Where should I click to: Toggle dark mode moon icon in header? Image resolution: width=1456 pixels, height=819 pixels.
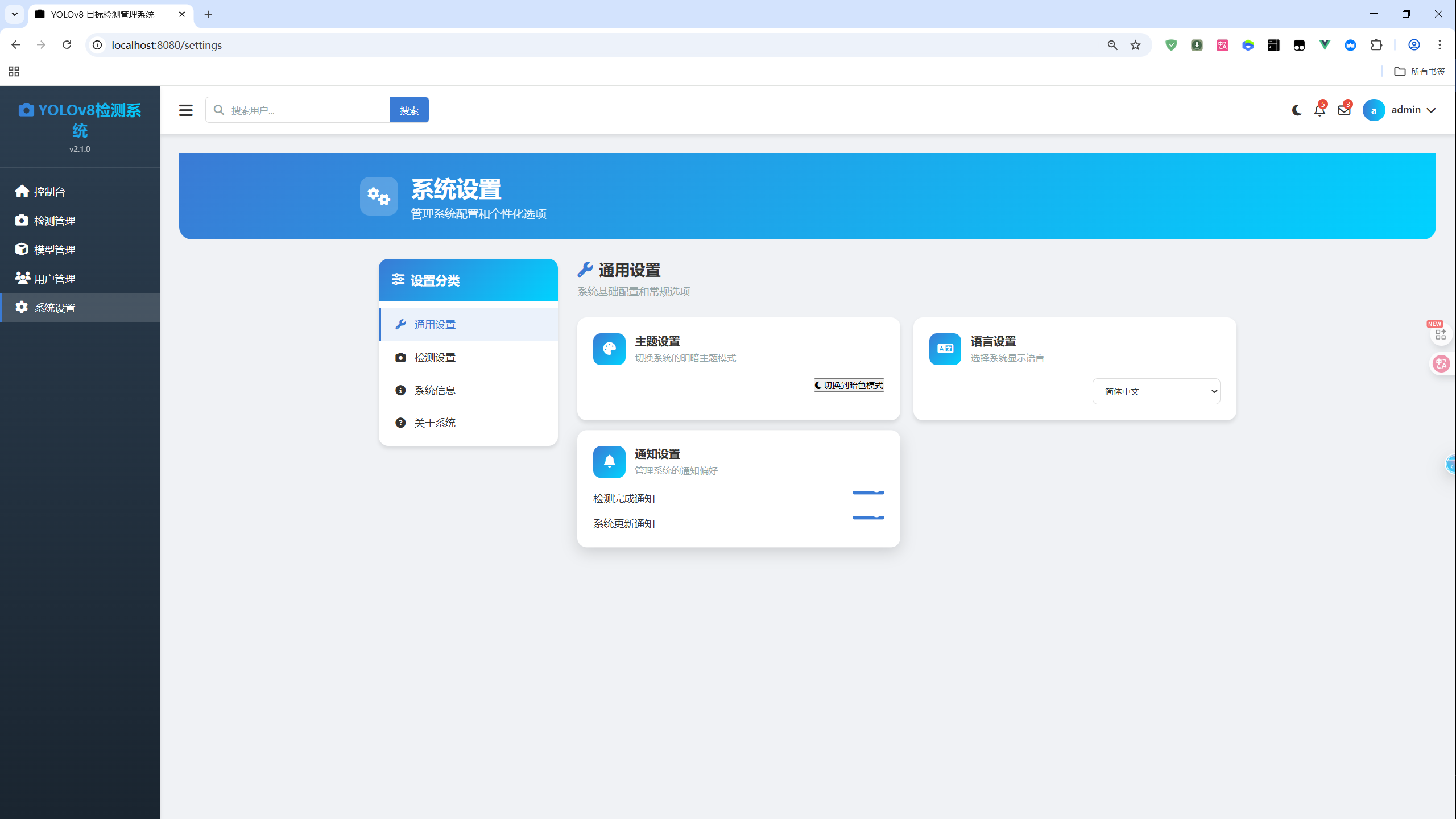coord(1296,110)
